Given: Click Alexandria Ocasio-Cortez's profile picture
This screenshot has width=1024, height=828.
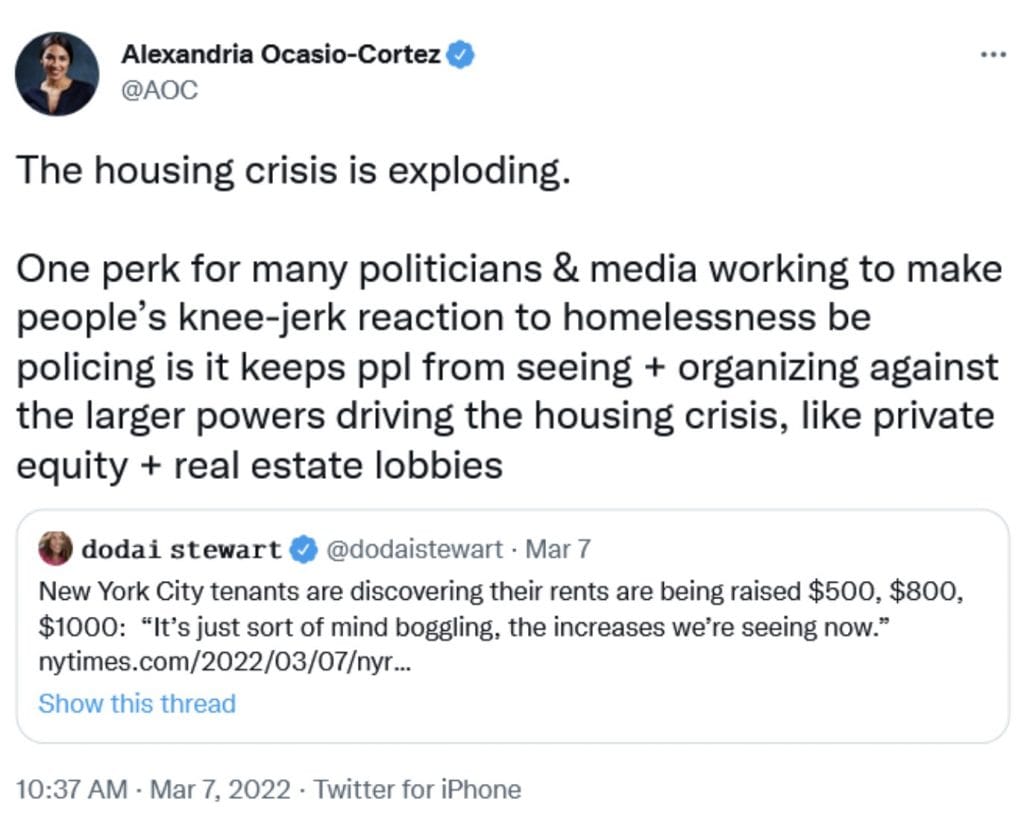Looking at the screenshot, I should [x=57, y=74].
